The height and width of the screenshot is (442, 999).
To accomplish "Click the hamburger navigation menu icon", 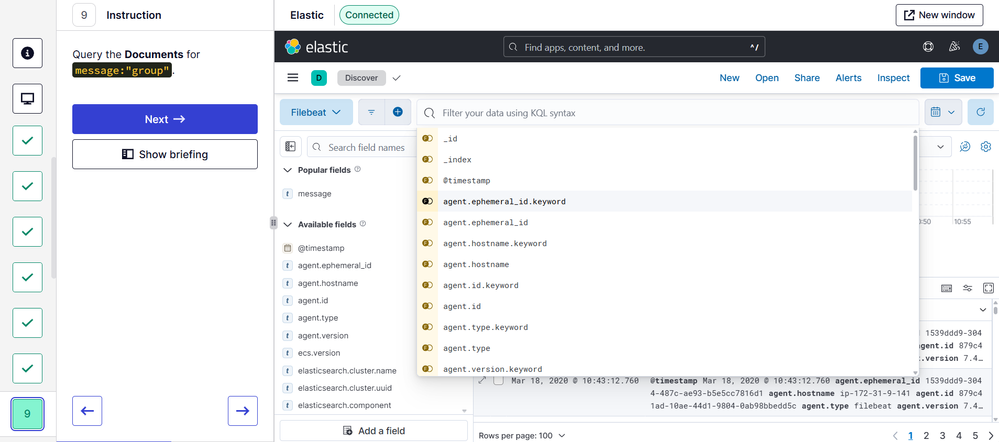I will tap(293, 78).
